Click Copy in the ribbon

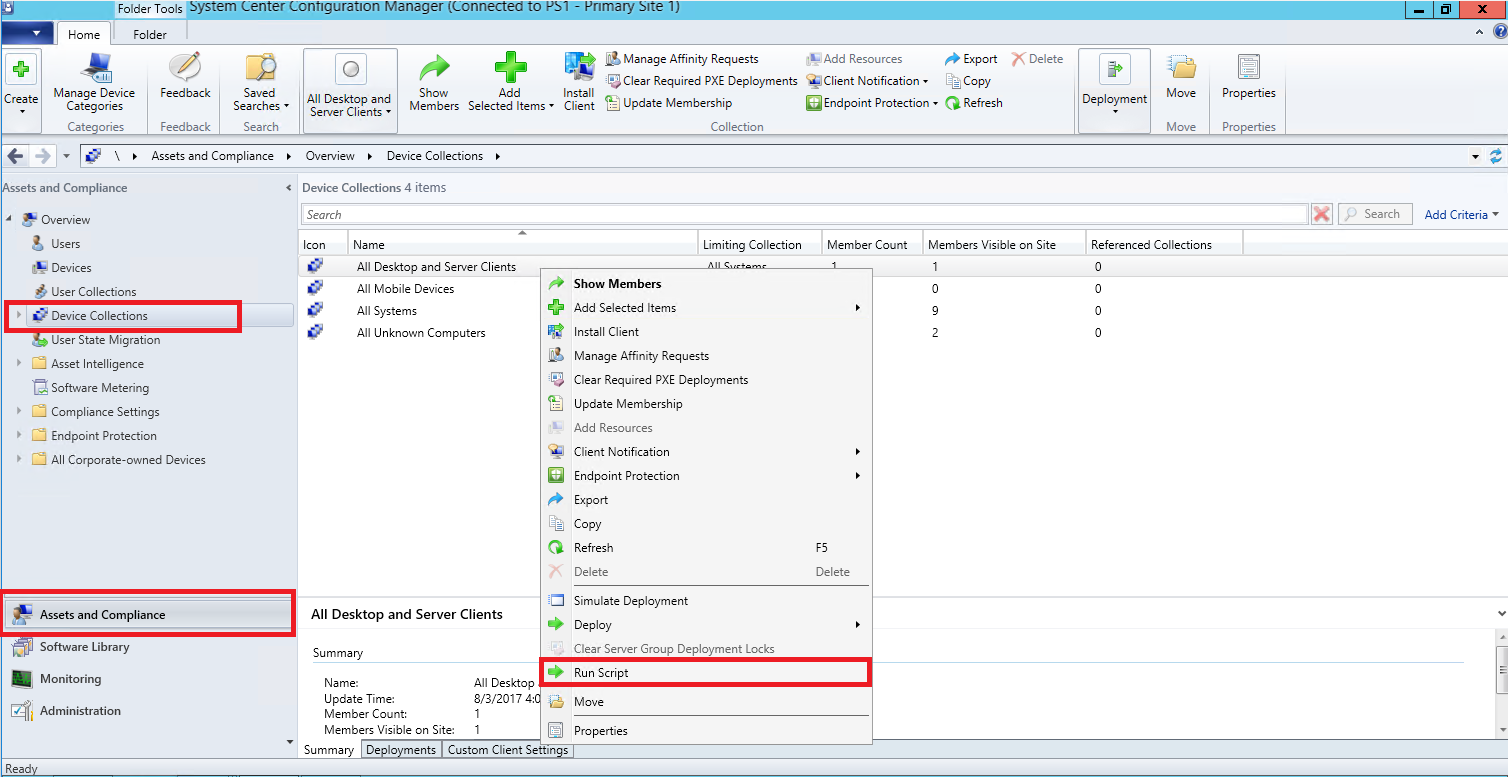pyautogui.click(x=968, y=81)
